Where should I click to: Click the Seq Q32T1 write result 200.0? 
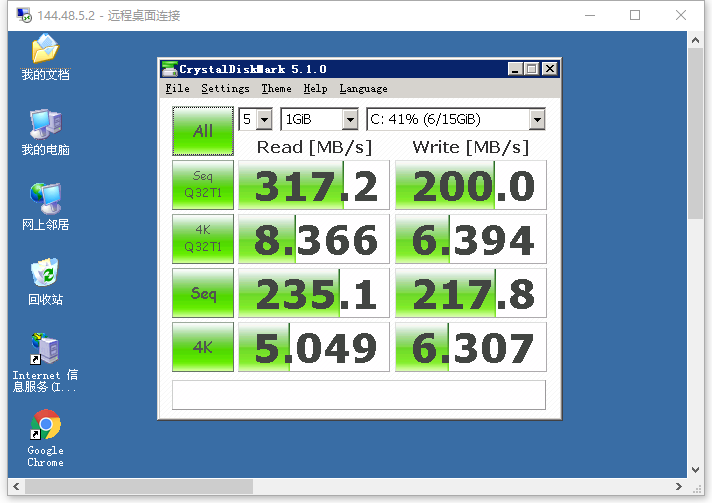point(470,185)
